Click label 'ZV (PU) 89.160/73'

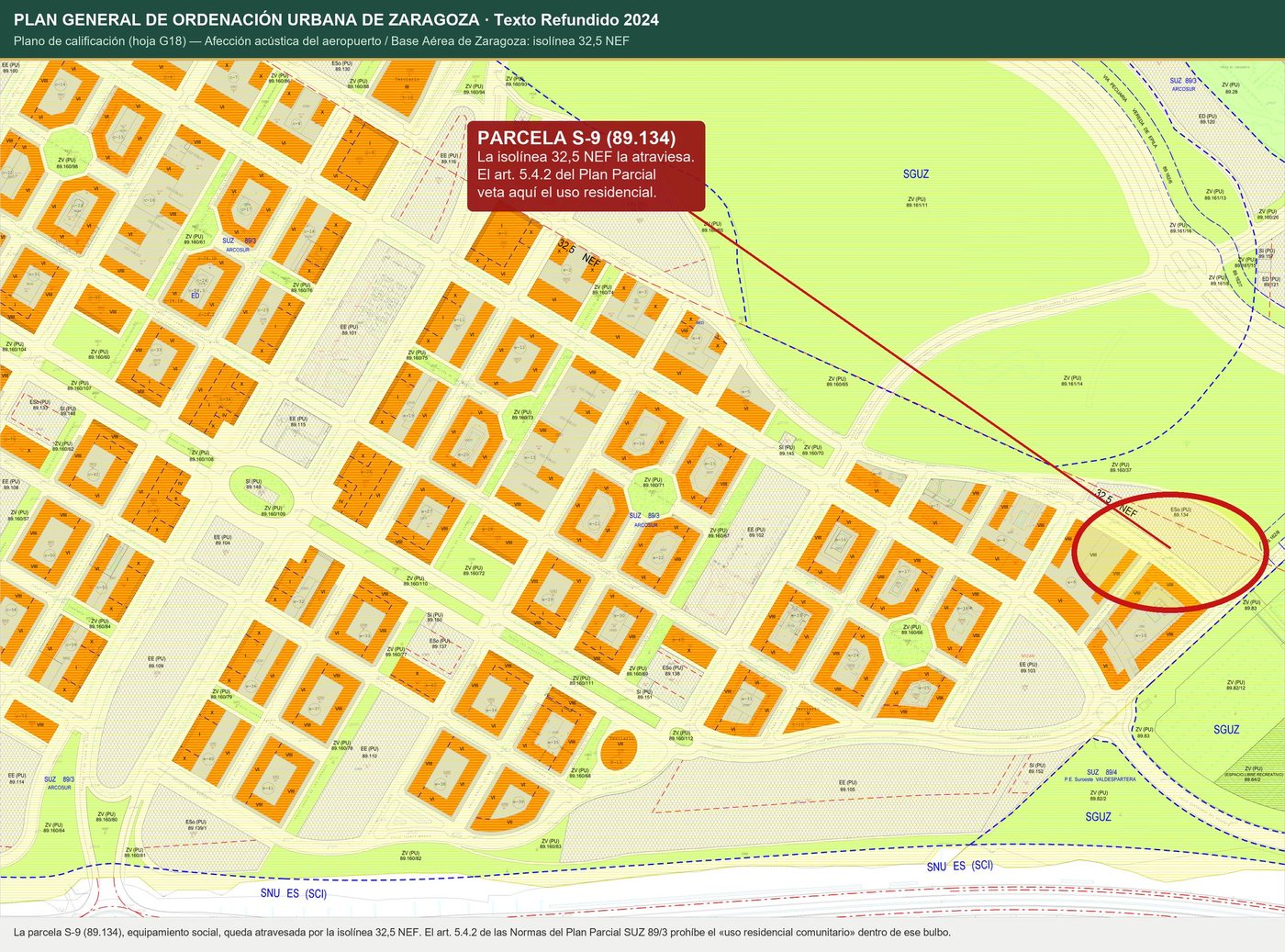coord(522,415)
